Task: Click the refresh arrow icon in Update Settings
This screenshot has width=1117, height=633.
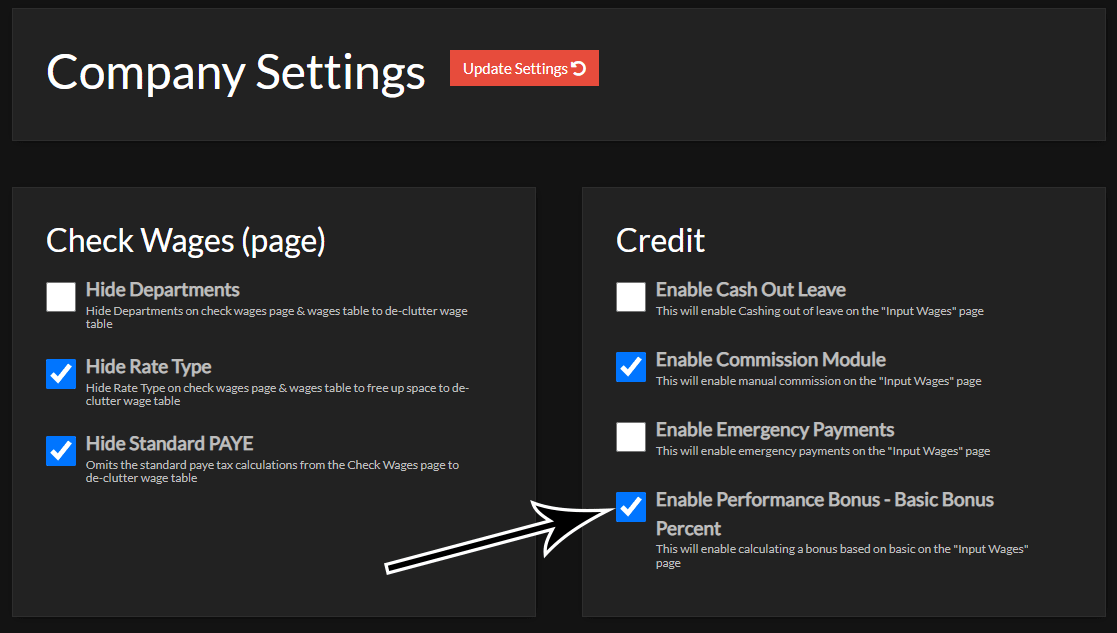Action: click(x=578, y=68)
